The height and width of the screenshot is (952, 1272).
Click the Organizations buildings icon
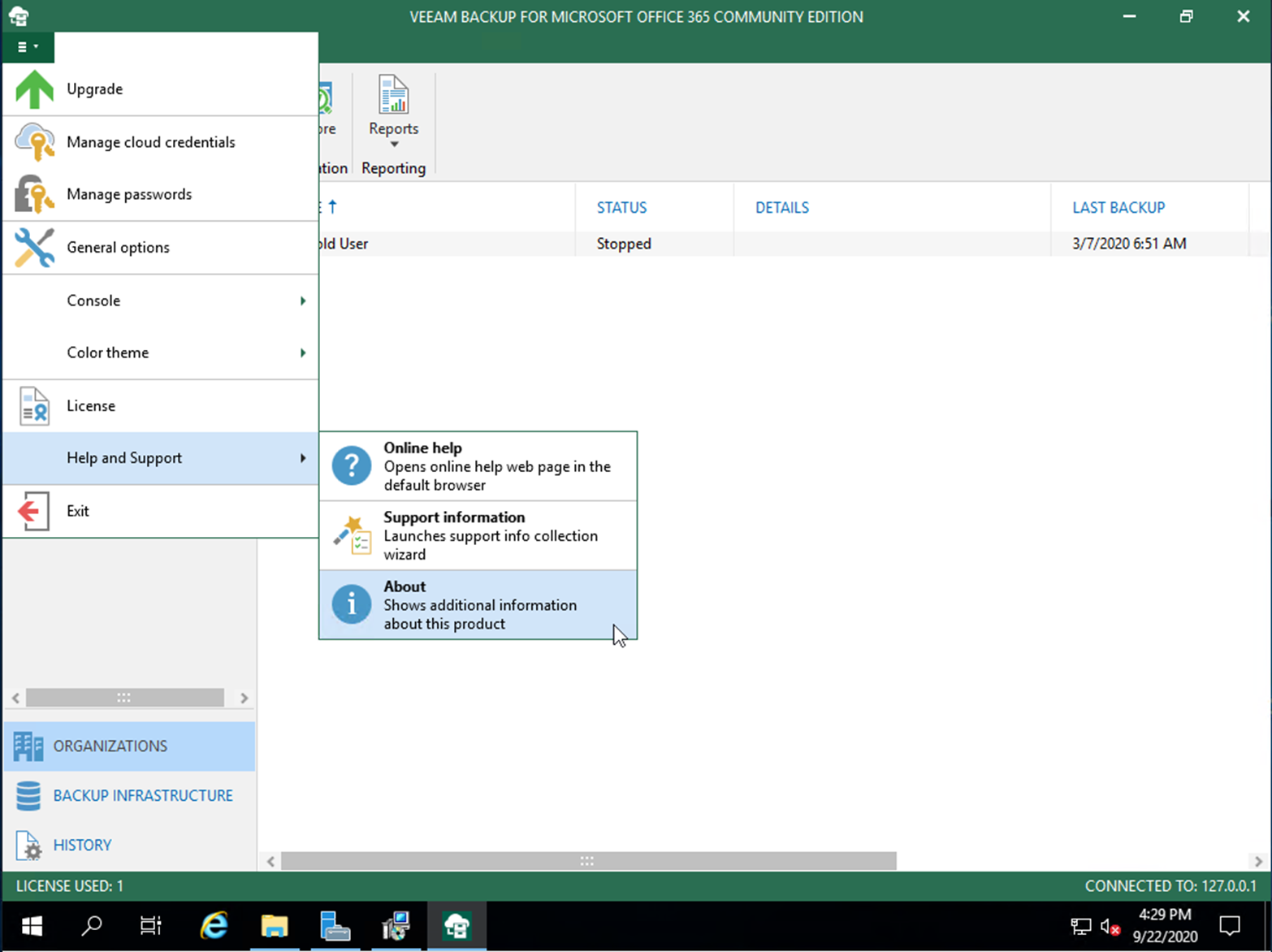pyautogui.click(x=28, y=746)
